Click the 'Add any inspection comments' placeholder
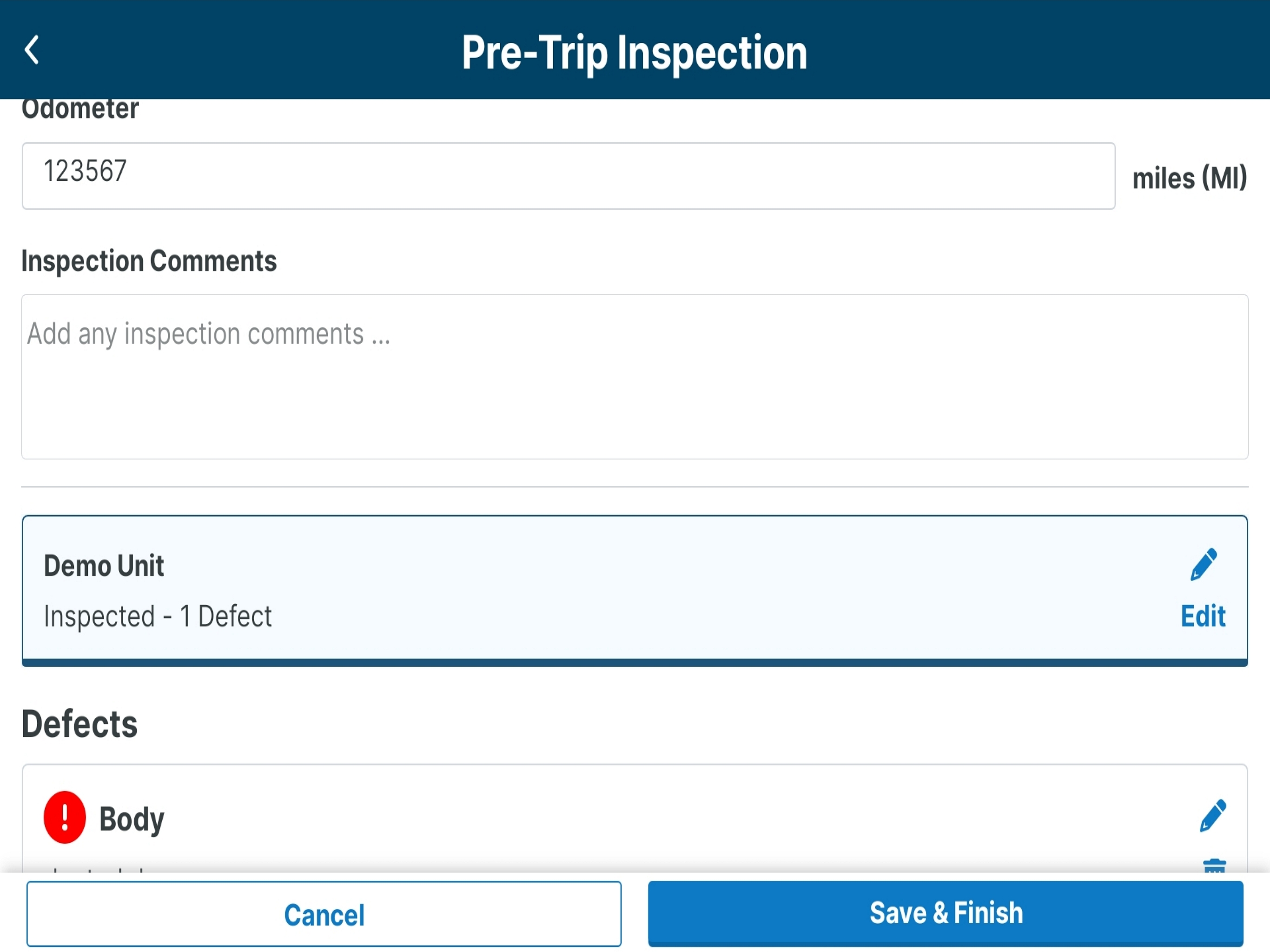 tap(208, 334)
